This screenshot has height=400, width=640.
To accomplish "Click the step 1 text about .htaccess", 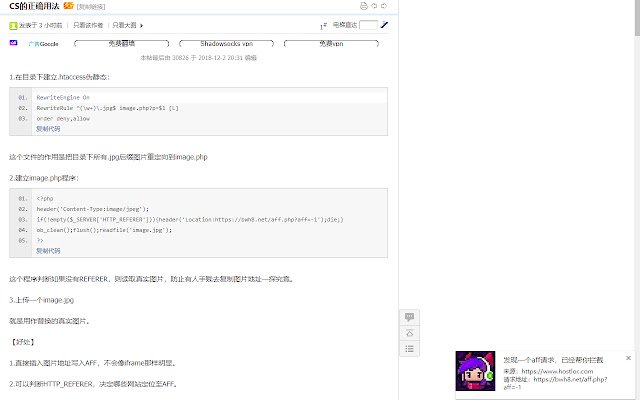I will pos(59,77).
